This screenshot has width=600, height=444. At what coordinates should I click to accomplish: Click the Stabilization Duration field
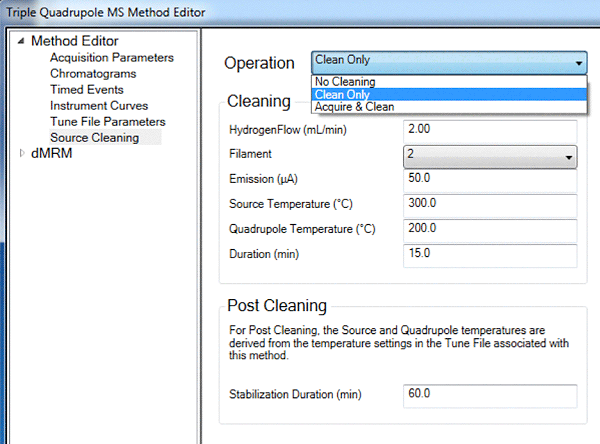(x=490, y=395)
